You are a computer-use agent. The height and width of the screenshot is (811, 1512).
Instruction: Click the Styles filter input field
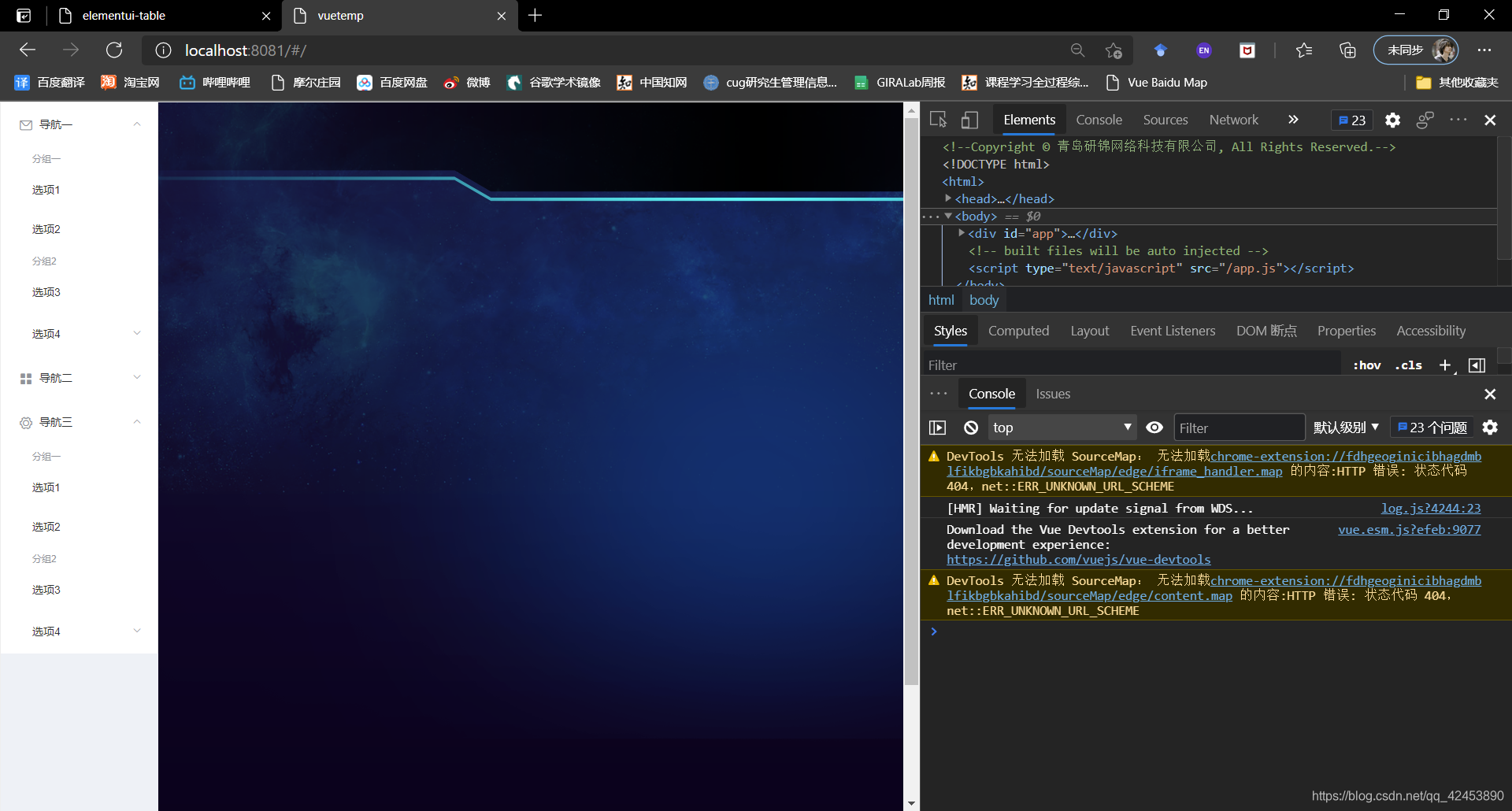coord(1131,365)
